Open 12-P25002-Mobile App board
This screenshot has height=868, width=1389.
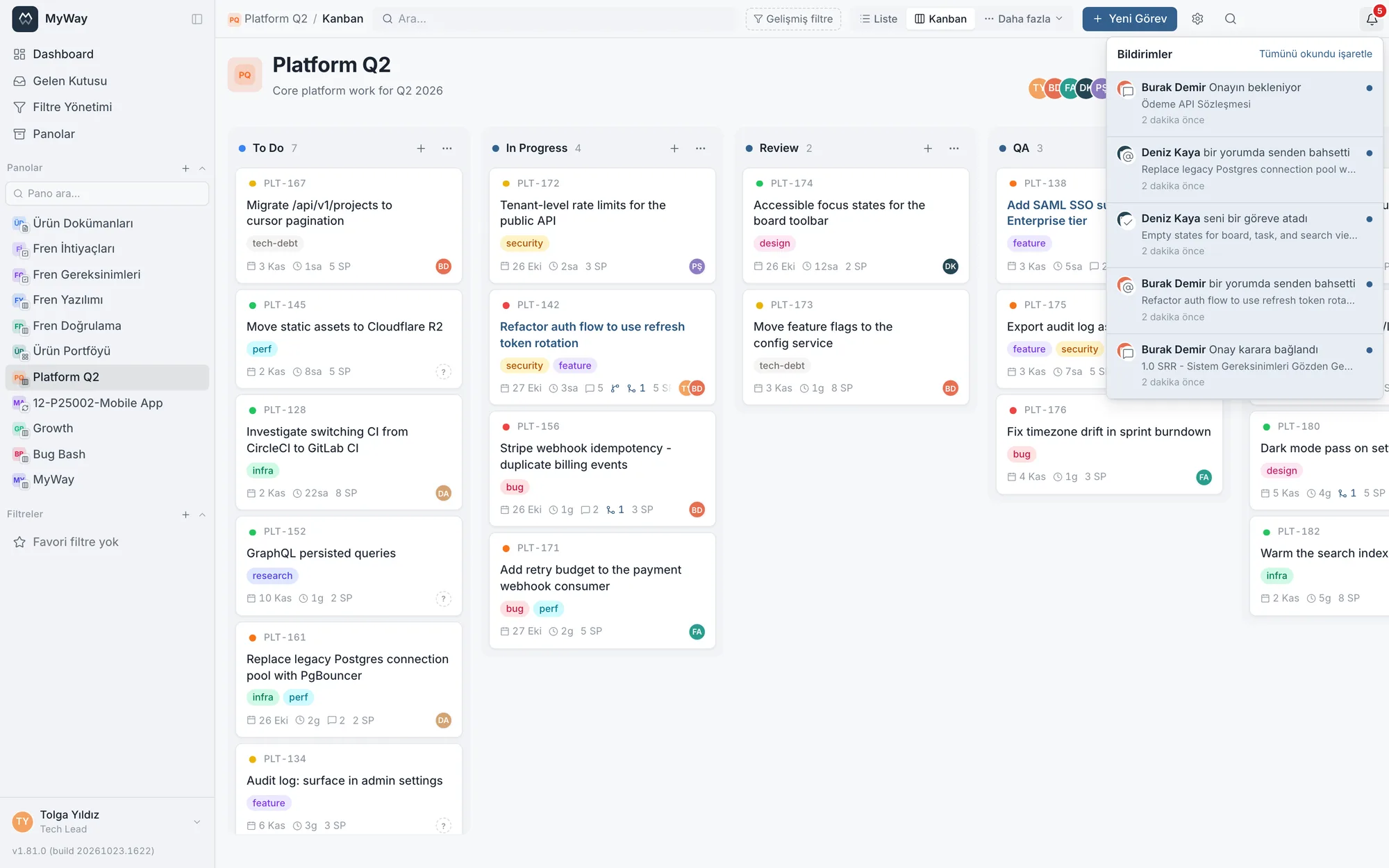[x=108, y=403]
